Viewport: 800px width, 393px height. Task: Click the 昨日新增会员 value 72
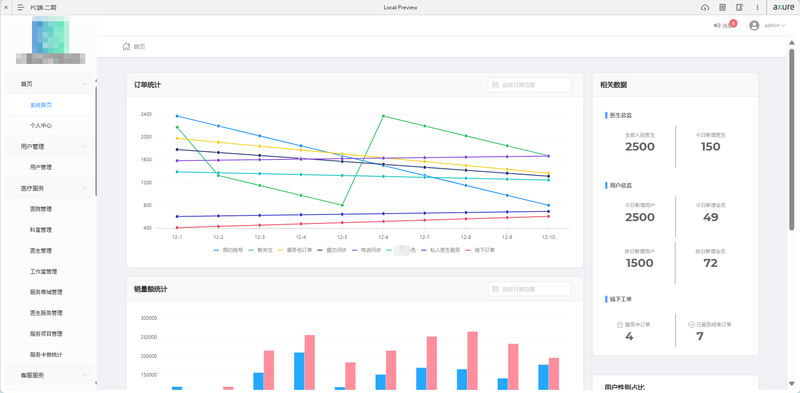tap(710, 263)
